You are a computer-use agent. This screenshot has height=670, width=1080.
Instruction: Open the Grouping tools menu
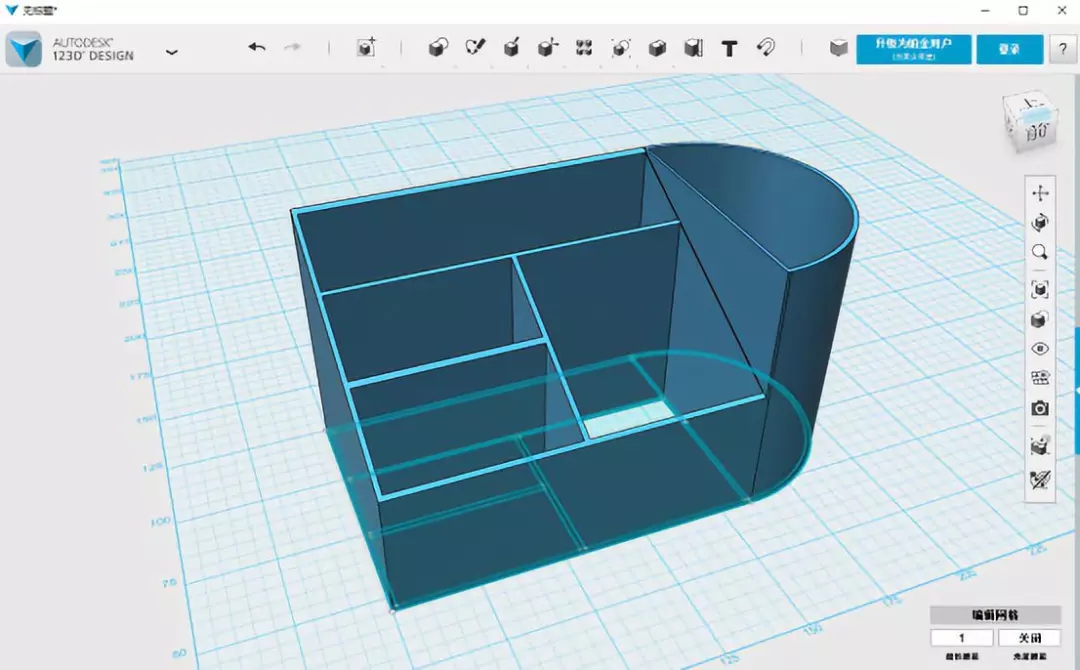coord(621,48)
